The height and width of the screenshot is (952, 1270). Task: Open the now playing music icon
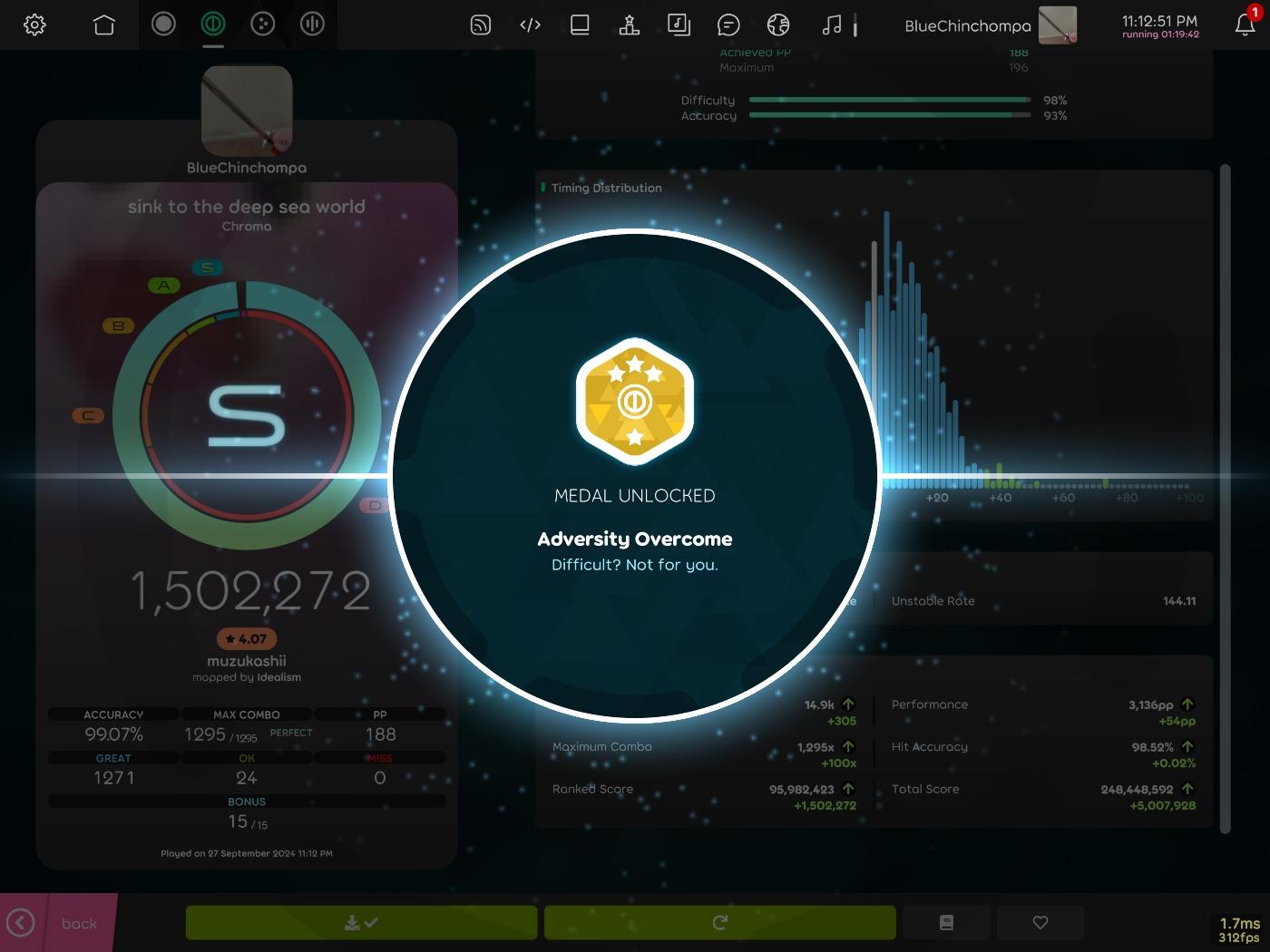click(x=832, y=25)
